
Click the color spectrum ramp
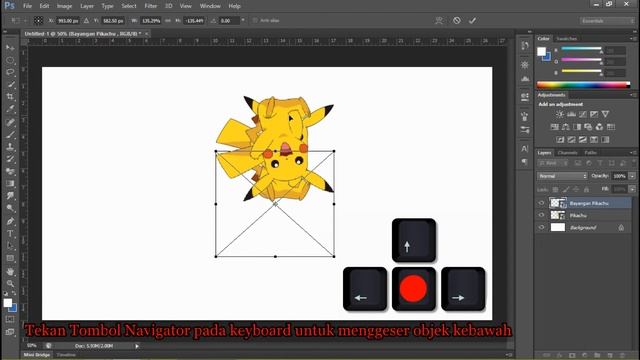(x=583, y=85)
